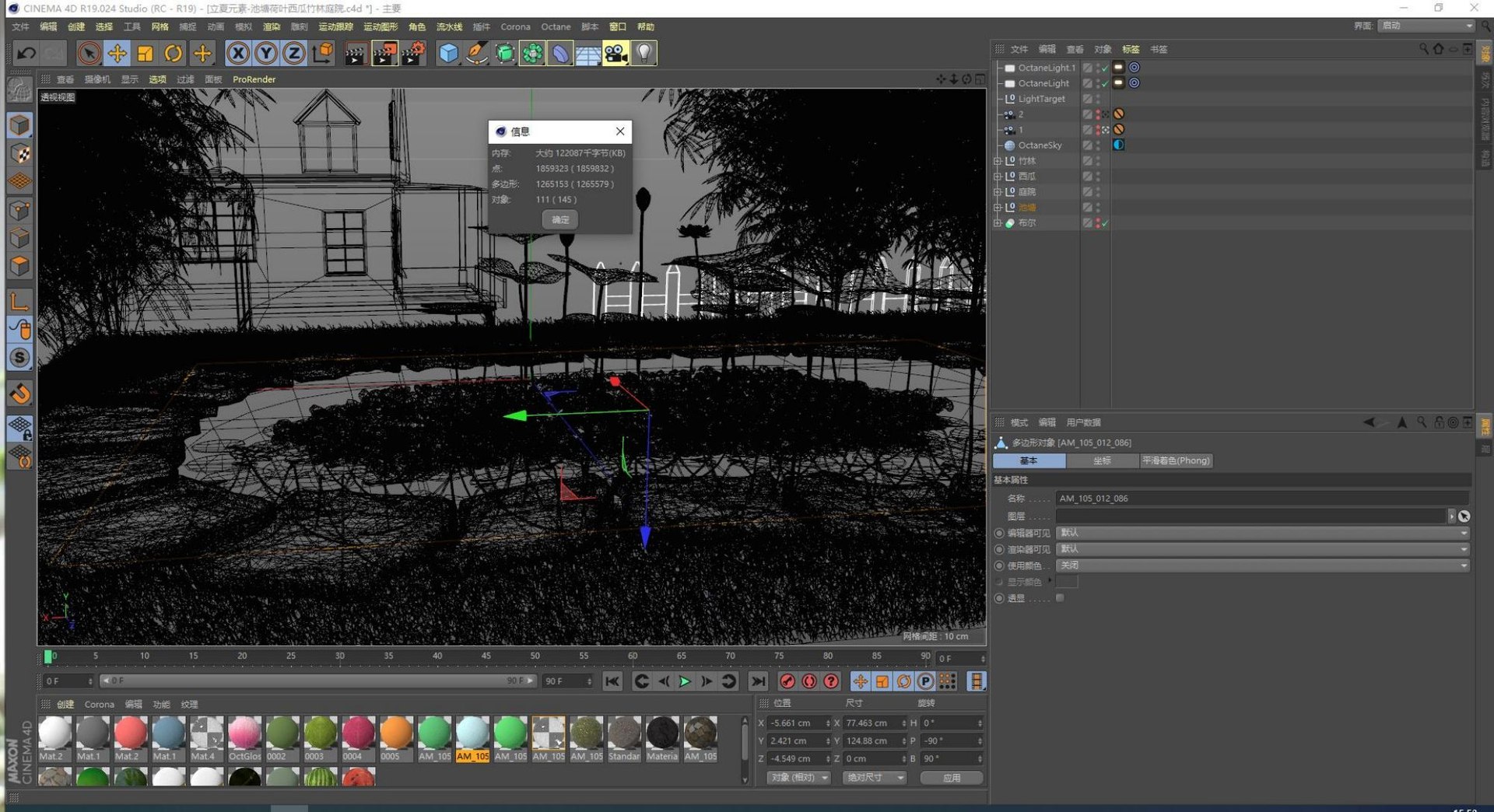Expand the 西瓜 object group
Image resolution: width=1494 pixels, height=812 pixels.
pos(998,177)
